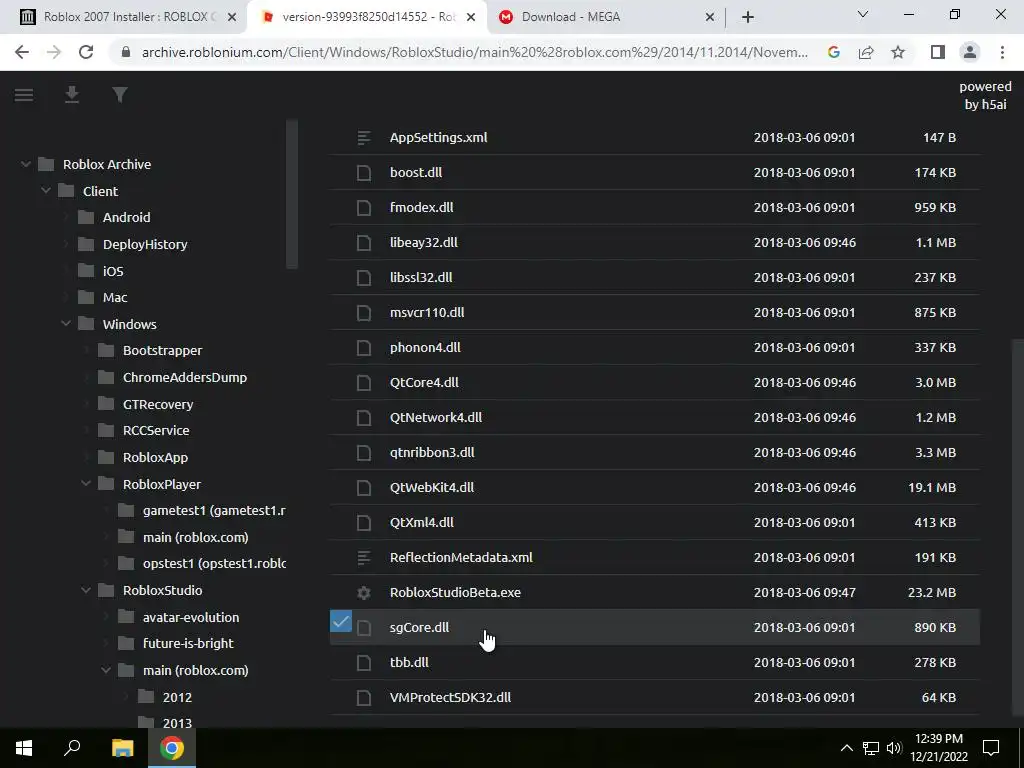The width and height of the screenshot is (1024, 768).
Task: Open Chrome profile avatar
Action: 970,52
